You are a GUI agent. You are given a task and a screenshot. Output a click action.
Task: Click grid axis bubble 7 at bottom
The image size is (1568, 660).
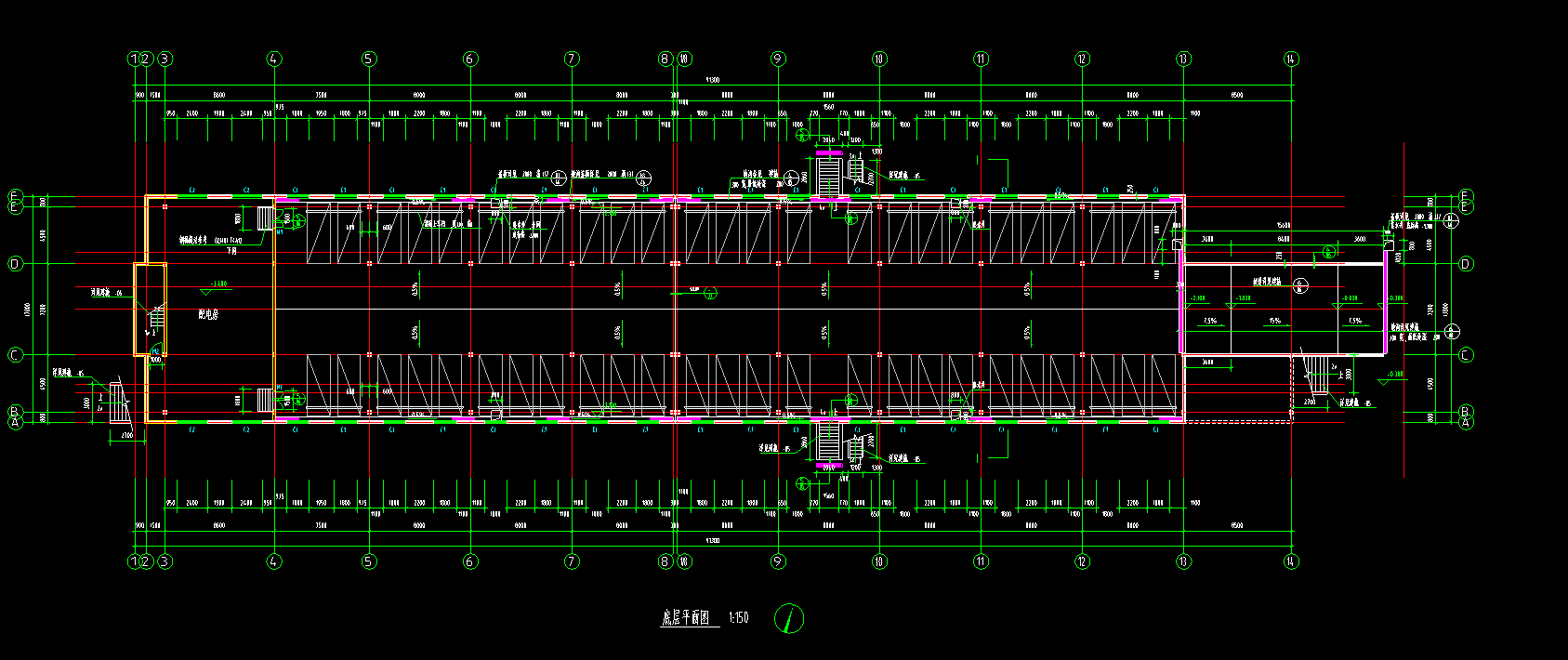click(572, 561)
